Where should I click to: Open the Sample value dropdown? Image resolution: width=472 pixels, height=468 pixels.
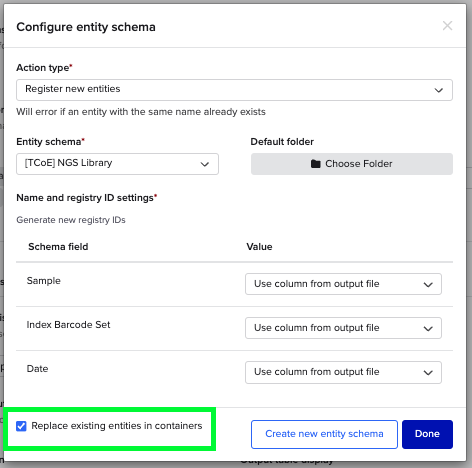[343, 284]
